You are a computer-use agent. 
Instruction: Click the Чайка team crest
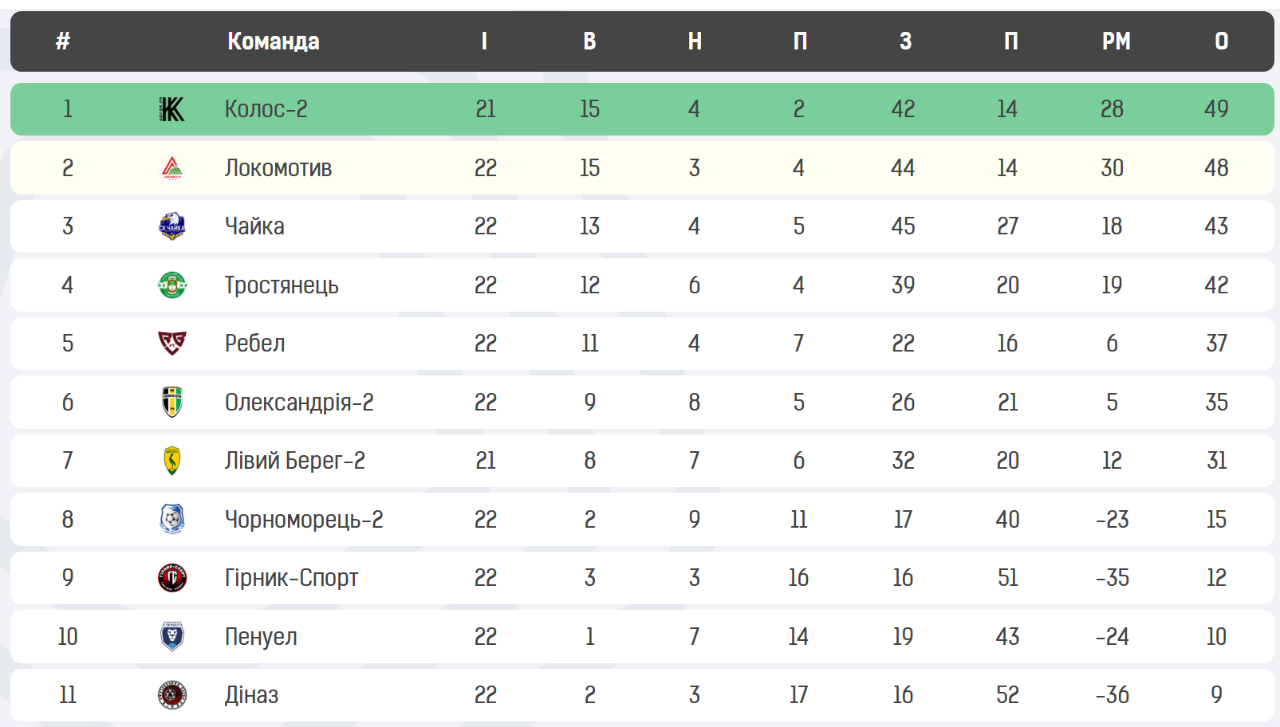(172, 226)
